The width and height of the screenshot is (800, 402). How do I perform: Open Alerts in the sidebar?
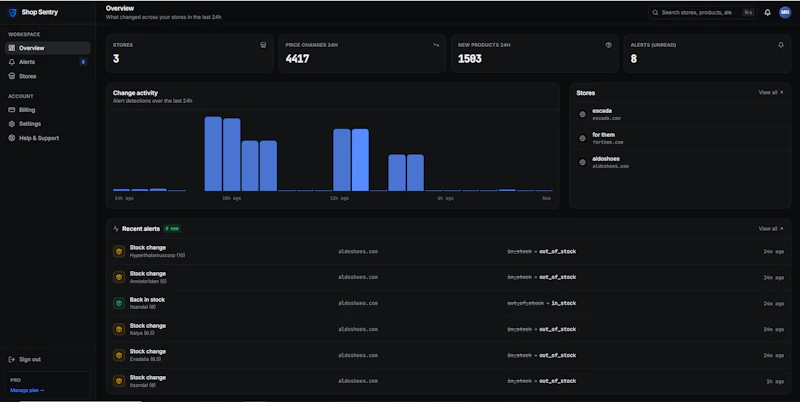[47, 62]
